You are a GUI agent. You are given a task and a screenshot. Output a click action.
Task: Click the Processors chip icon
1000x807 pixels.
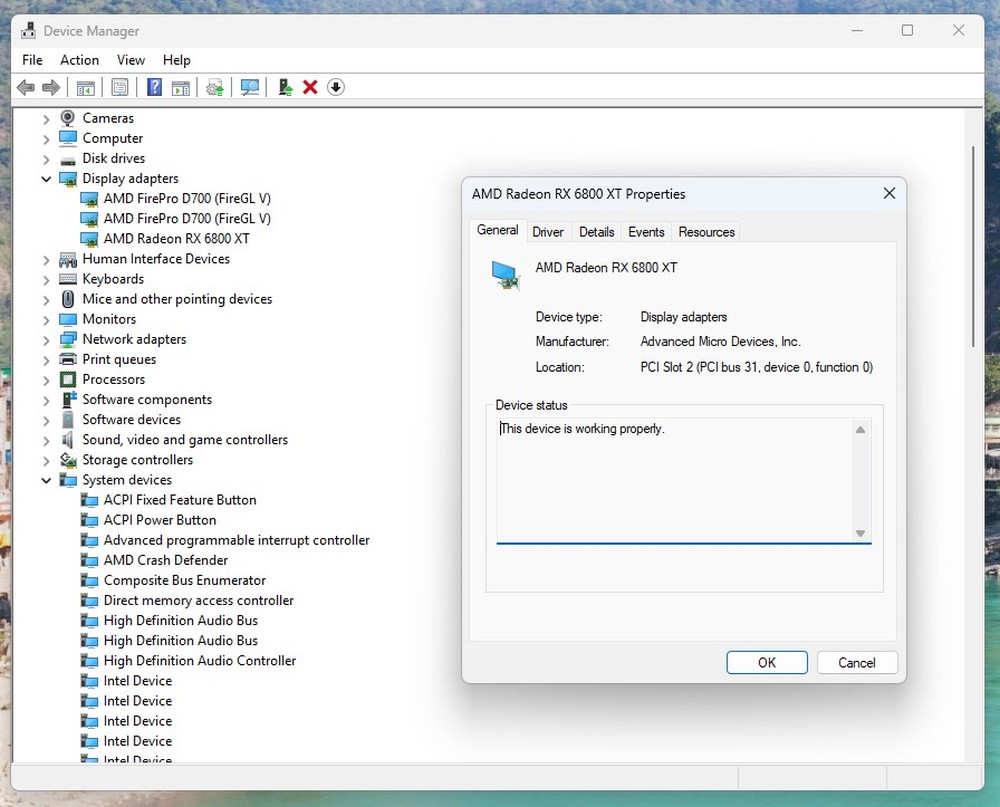click(68, 380)
